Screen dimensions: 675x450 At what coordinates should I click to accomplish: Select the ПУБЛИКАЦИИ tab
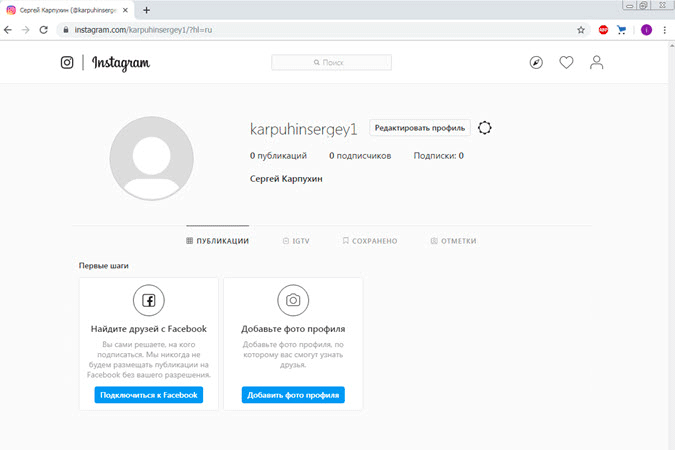click(217, 241)
